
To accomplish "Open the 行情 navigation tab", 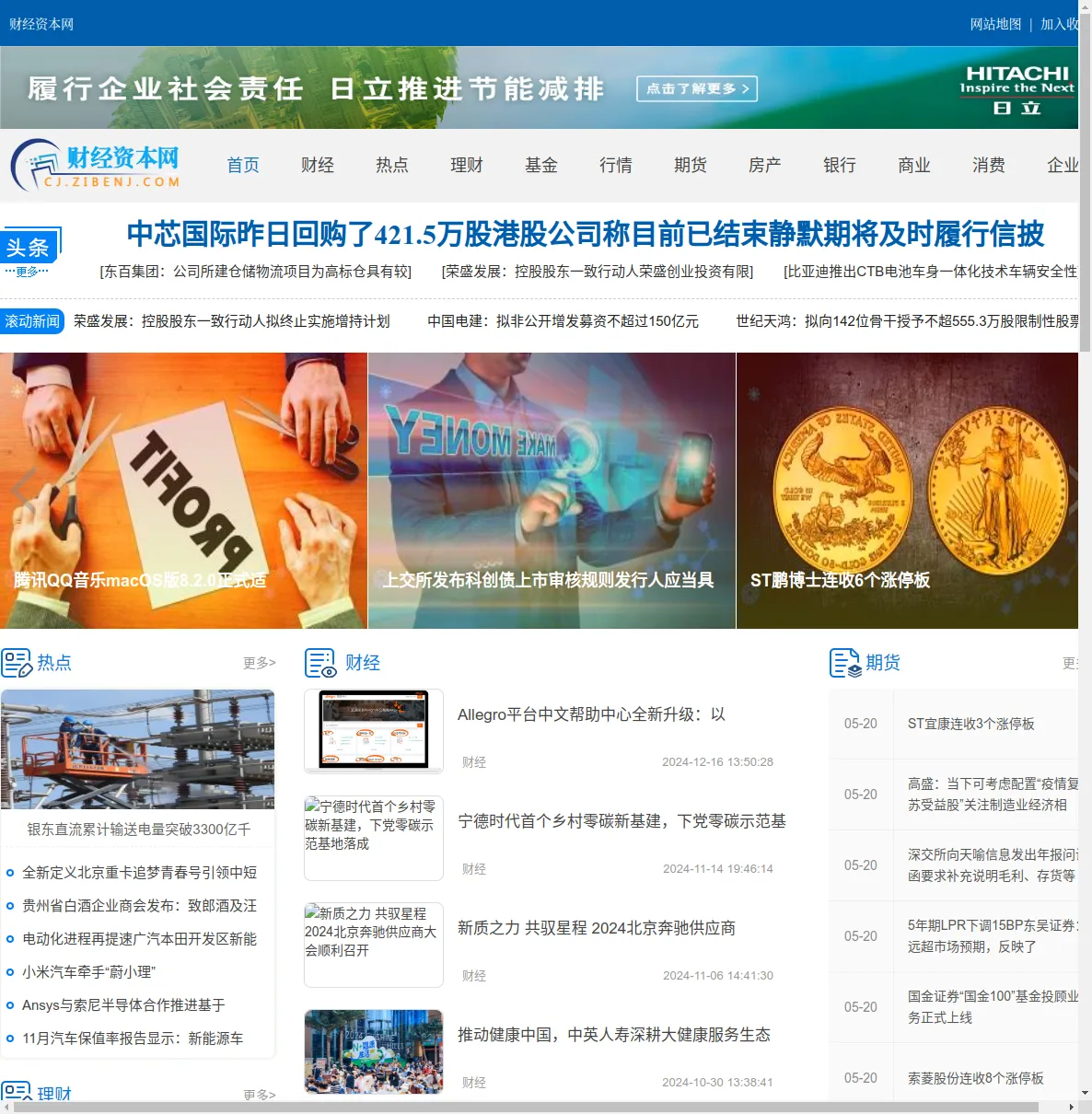I will tap(616, 165).
